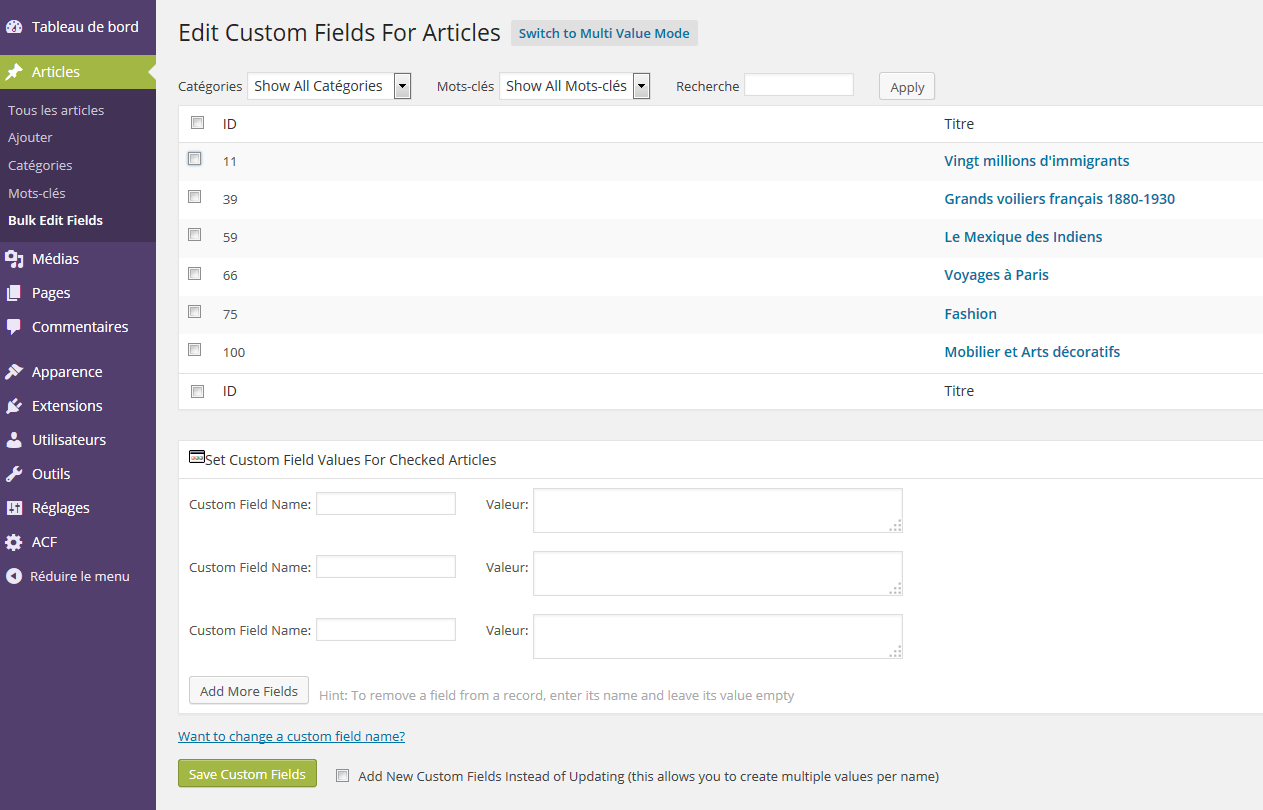Follow the 'Want to change a custom field name?' link
Viewport: 1263px width, 810px height.
291,737
